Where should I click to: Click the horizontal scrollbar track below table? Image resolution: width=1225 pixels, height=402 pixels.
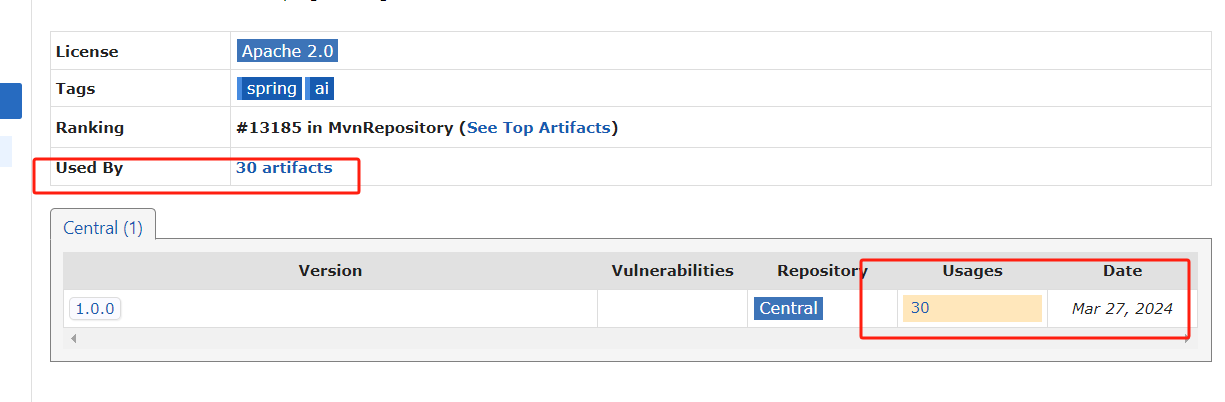click(630, 338)
